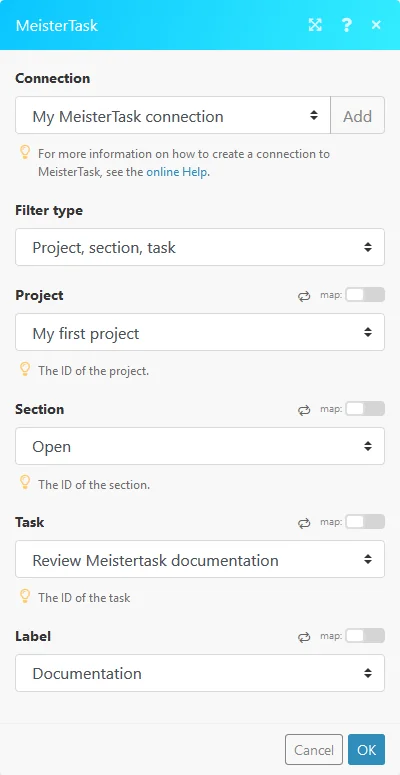This screenshot has height=775, width=400.
Task: Click the refresh icon next to Label
Action: (x=304, y=637)
